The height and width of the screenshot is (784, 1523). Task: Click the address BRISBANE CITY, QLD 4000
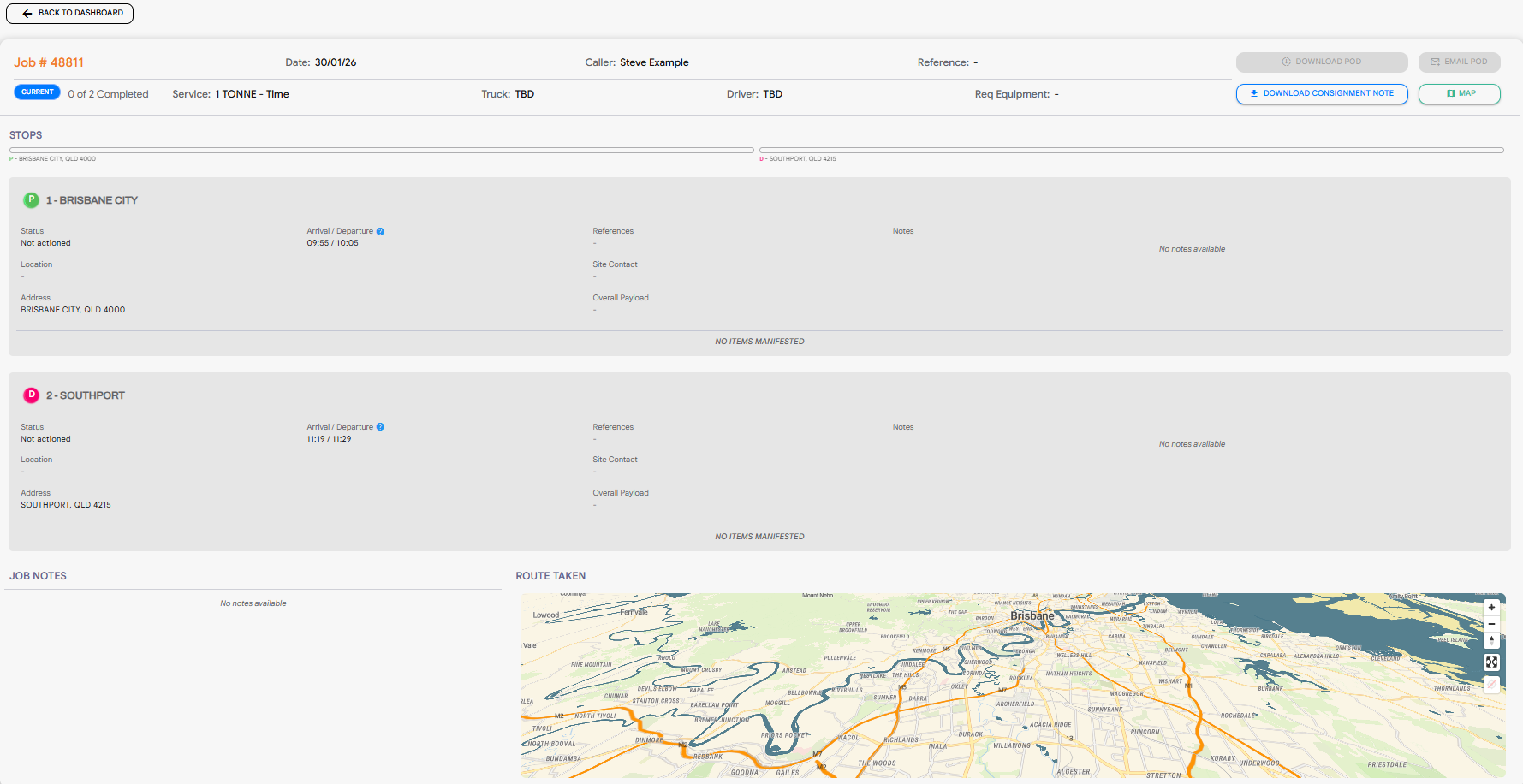73,310
